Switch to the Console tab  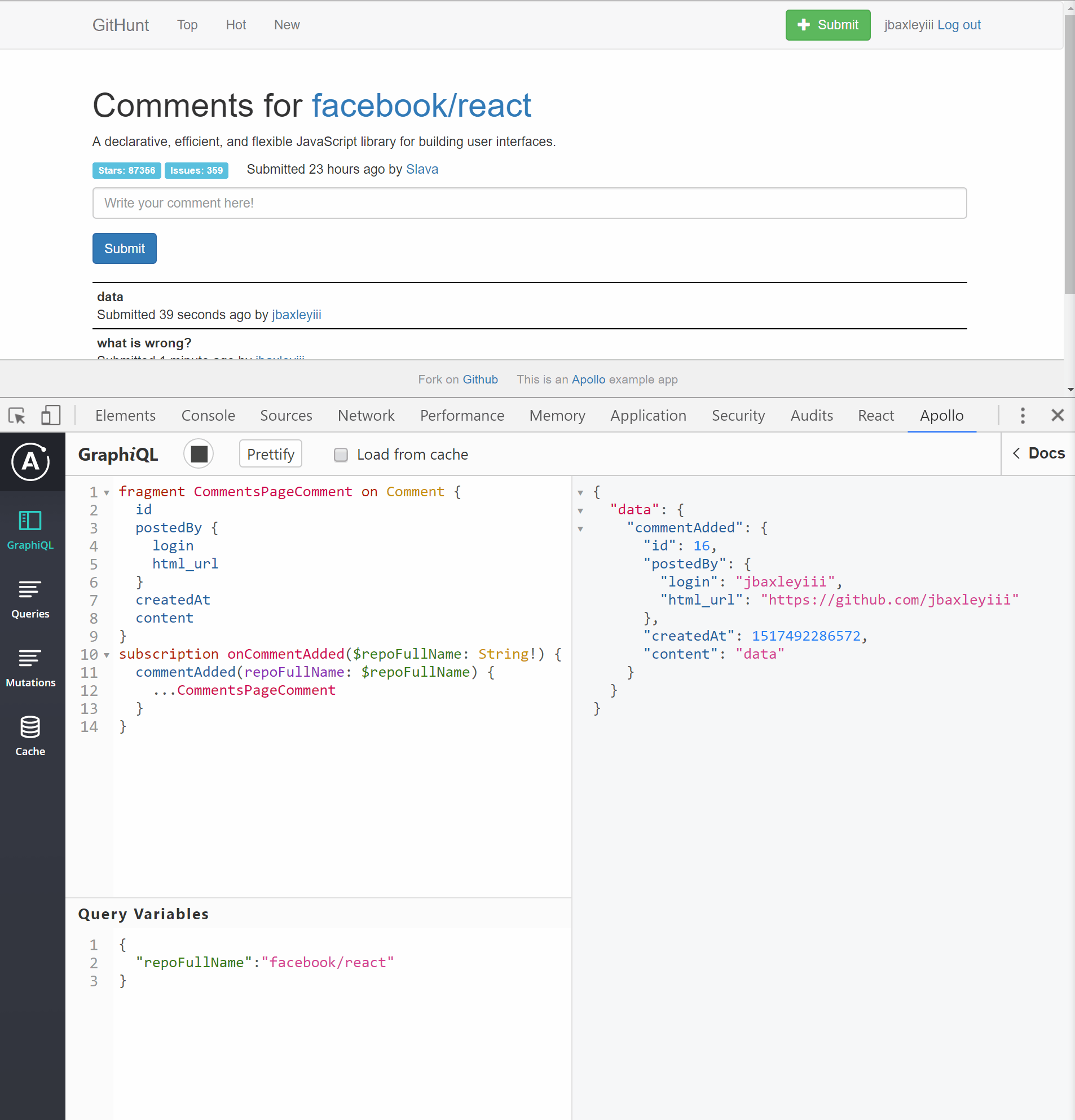(x=208, y=416)
